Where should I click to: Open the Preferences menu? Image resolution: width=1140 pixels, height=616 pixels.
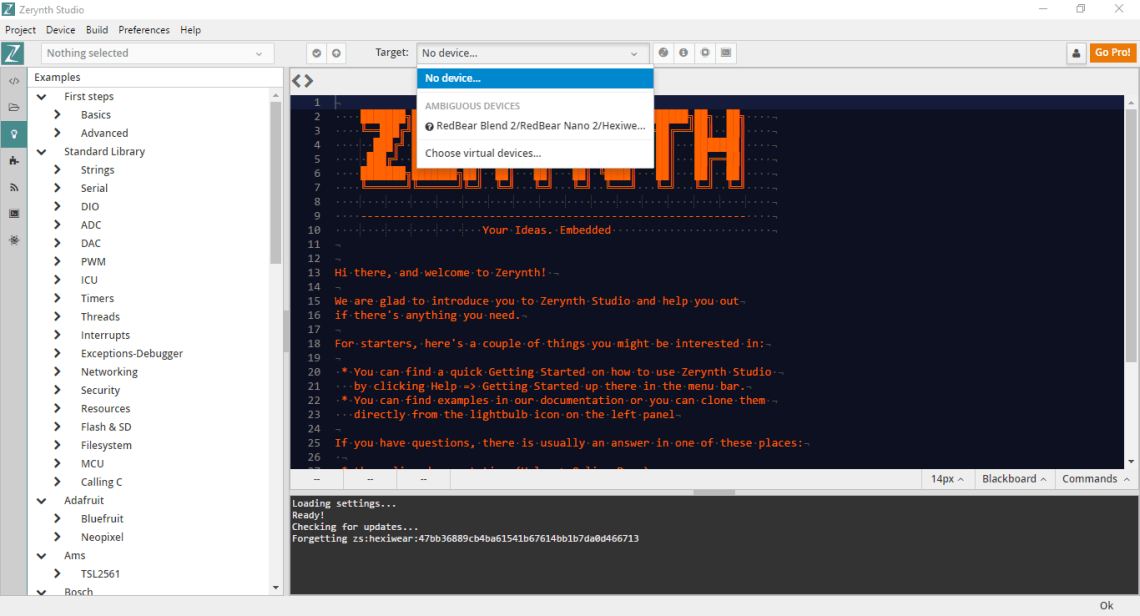(144, 30)
